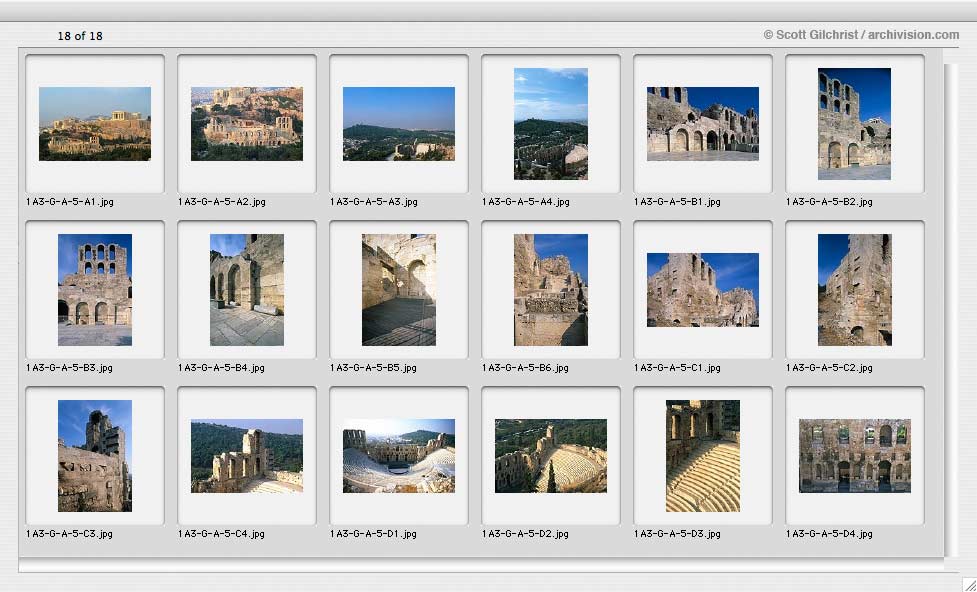The width and height of the screenshot is (977, 592).
Task: Pick thumbnail 1A3-G-A-5-B5.jpg
Action: pyautogui.click(x=399, y=290)
